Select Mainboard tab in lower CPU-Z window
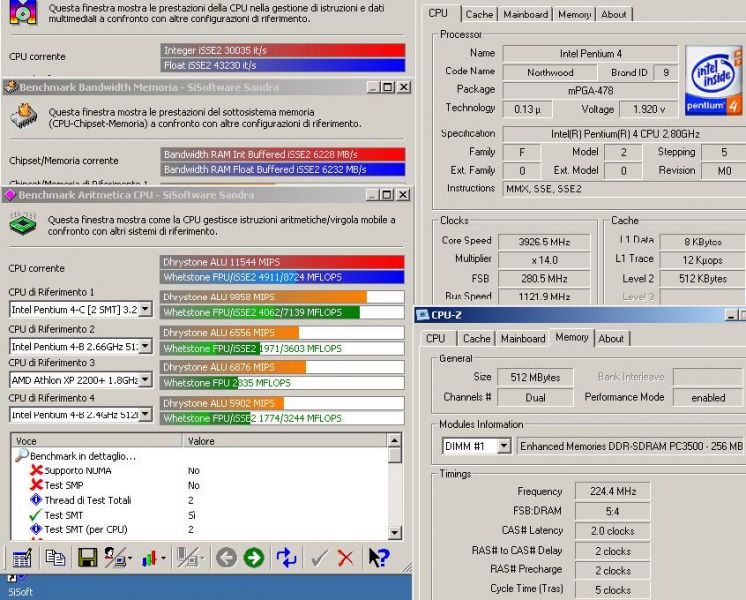 [x=523, y=338]
